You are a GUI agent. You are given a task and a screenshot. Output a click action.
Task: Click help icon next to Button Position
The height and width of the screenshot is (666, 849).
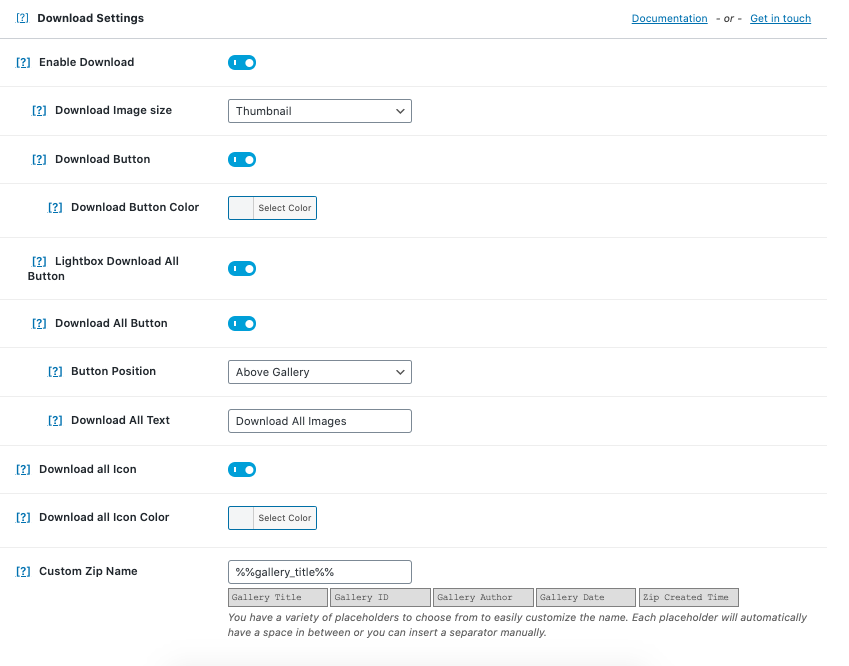point(55,371)
